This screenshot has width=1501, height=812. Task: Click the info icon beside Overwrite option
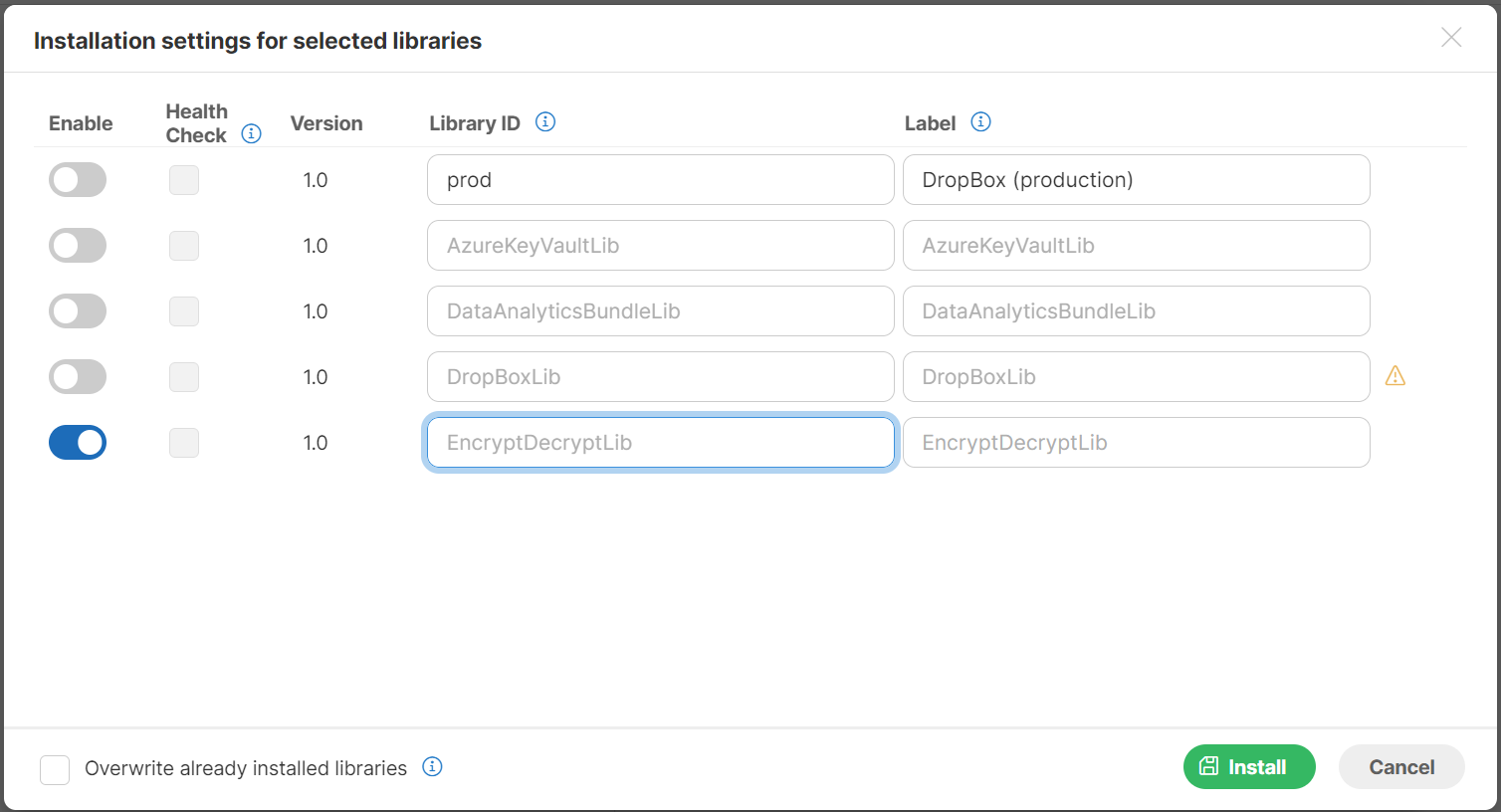[x=432, y=767]
